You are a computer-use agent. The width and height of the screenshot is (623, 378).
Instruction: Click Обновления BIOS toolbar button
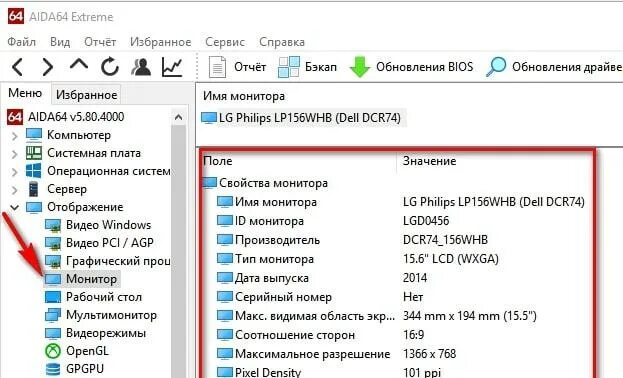pos(411,67)
